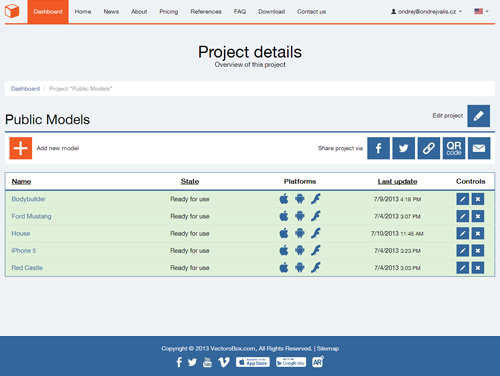Edit the Ford Mustang model
The width and height of the screenshot is (500, 376).
[463, 216]
